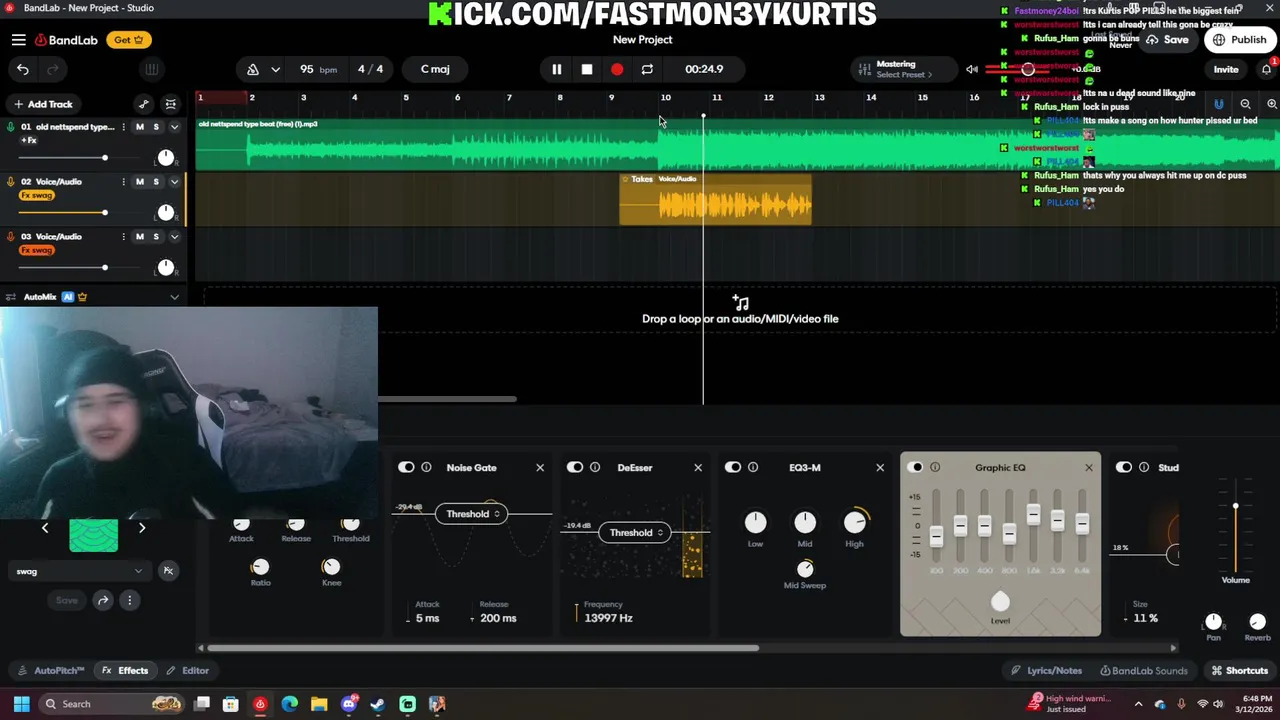This screenshot has height=720, width=1280.
Task: Pause playback in the transport bar
Action: [x=557, y=69]
